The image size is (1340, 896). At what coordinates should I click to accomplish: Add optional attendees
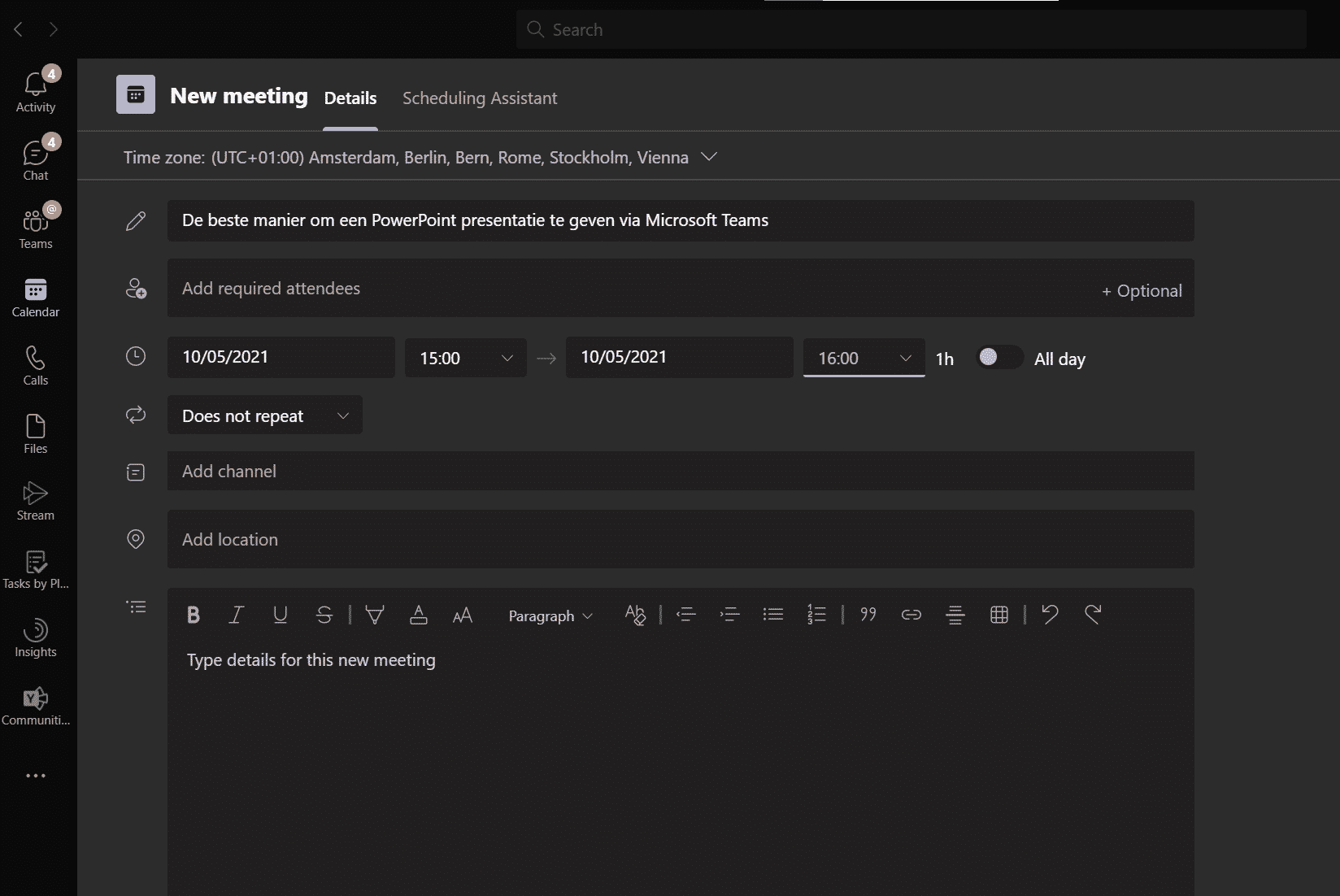(x=1142, y=290)
